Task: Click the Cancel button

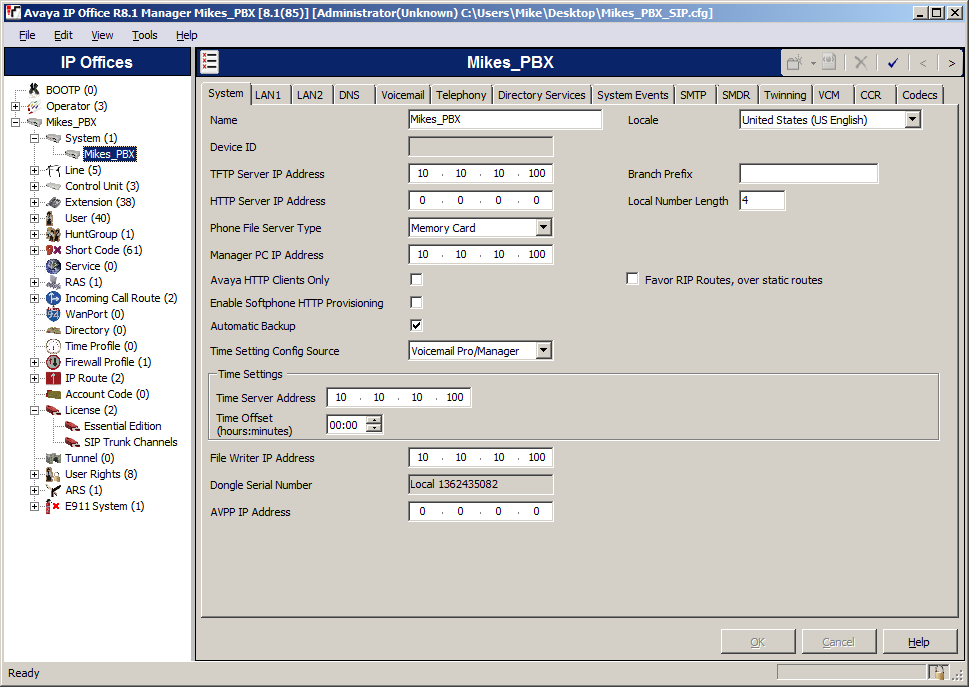Action: click(839, 642)
